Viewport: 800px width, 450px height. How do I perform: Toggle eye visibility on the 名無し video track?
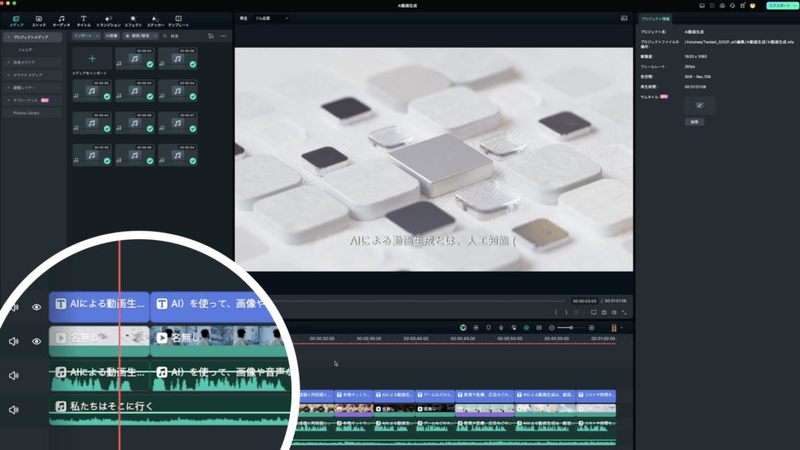[x=36, y=341]
